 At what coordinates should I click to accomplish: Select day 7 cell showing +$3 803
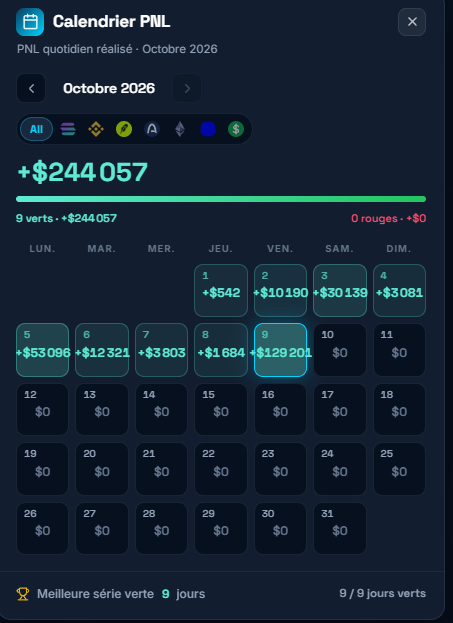click(161, 350)
